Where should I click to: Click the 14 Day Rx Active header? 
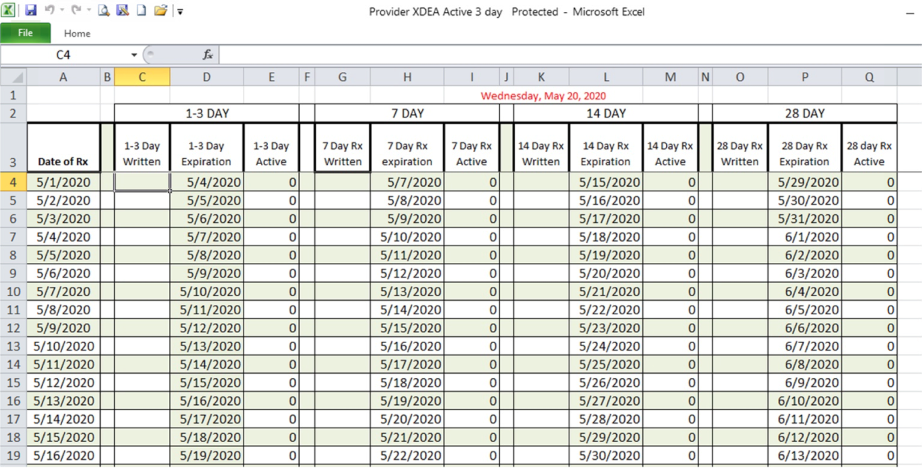670,148
